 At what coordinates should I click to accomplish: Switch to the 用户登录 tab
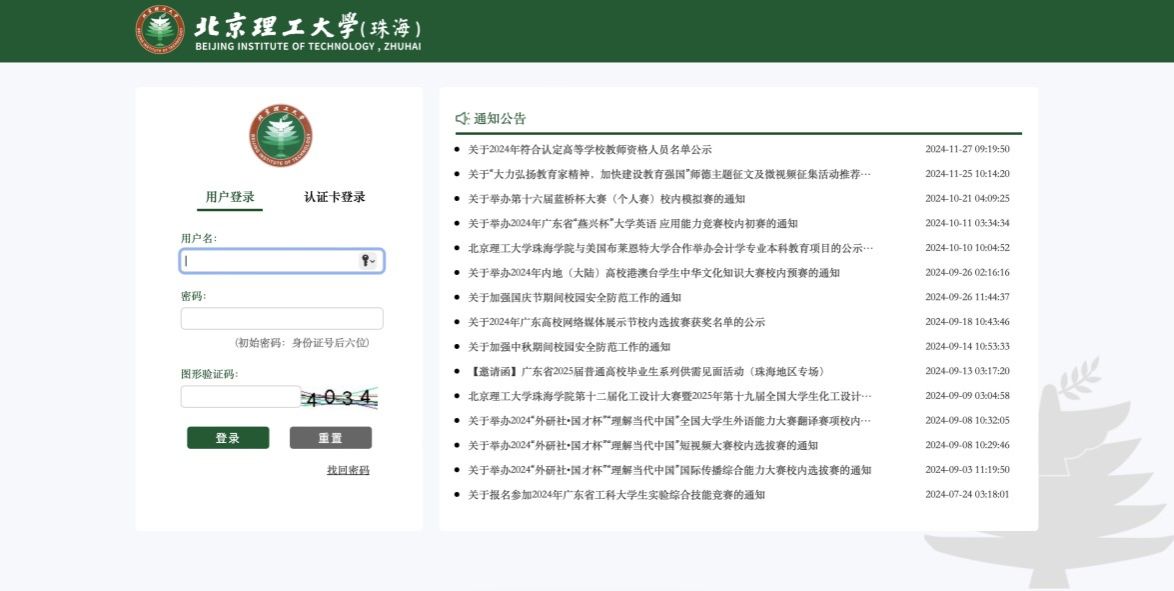(x=230, y=197)
